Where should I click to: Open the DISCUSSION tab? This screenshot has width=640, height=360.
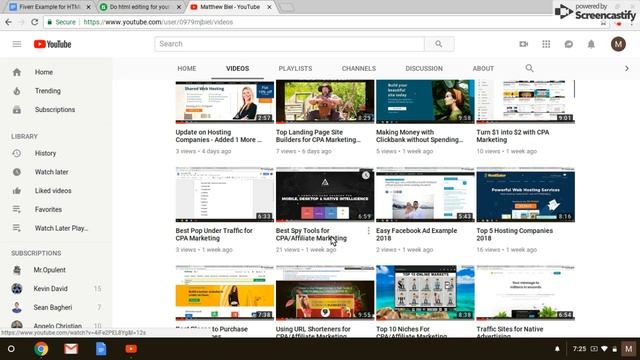(424, 69)
